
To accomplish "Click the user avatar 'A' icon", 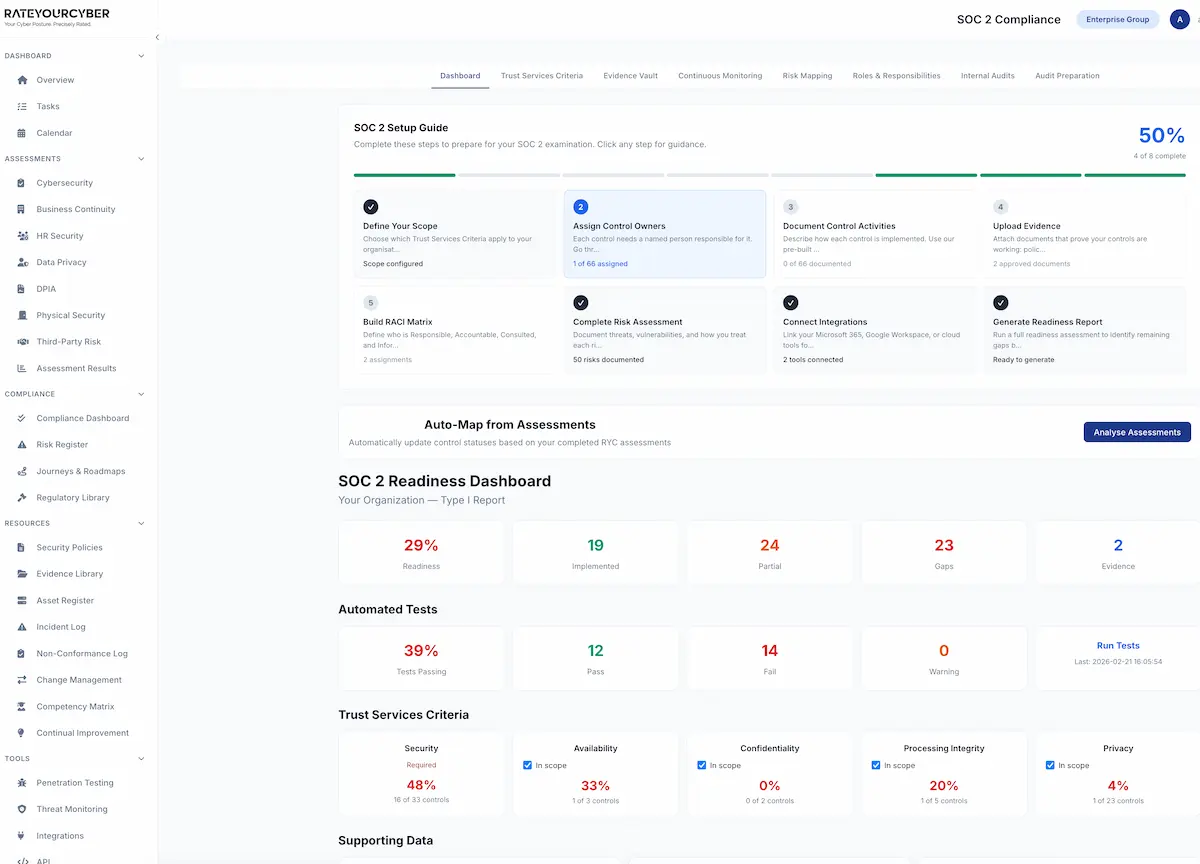I will [1180, 20].
